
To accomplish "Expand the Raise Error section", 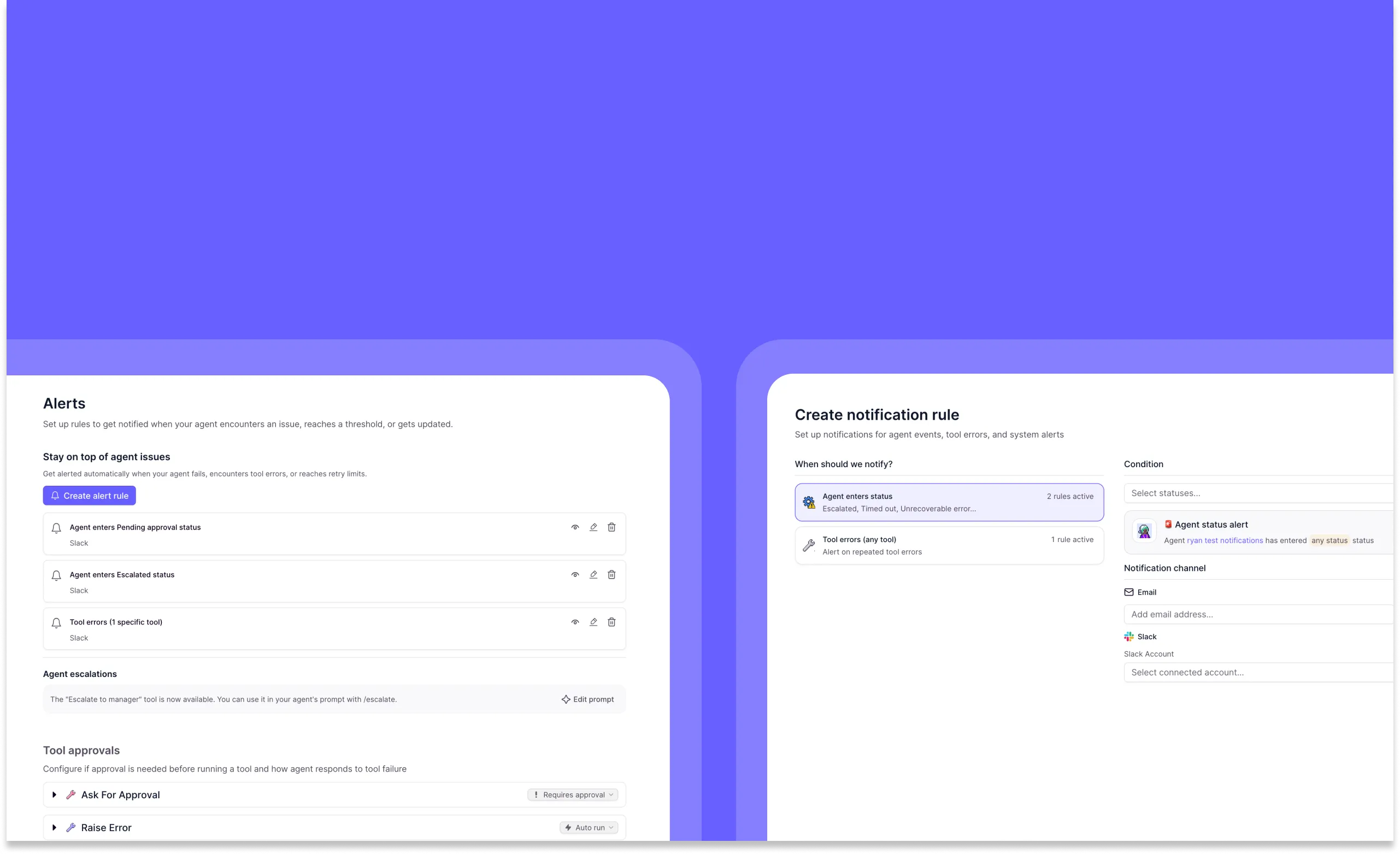I will [55, 827].
